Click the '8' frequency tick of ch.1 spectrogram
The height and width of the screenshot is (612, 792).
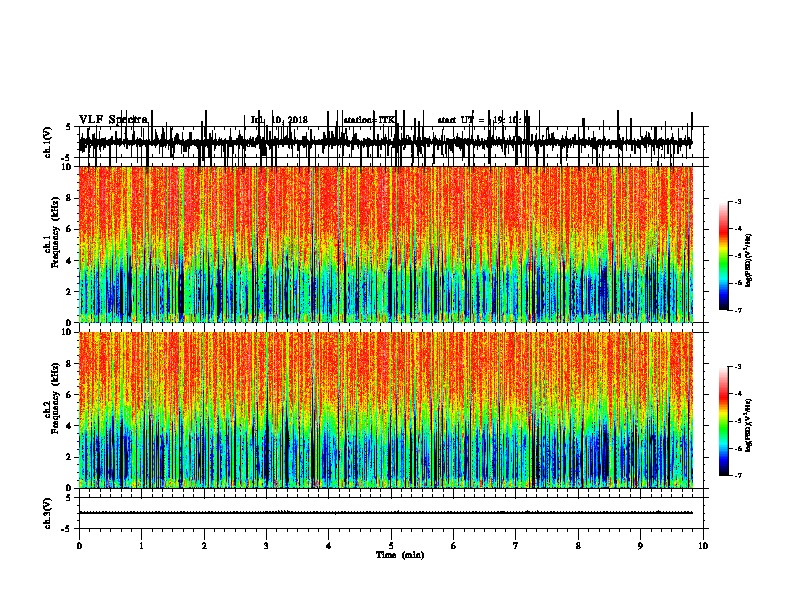70,198
